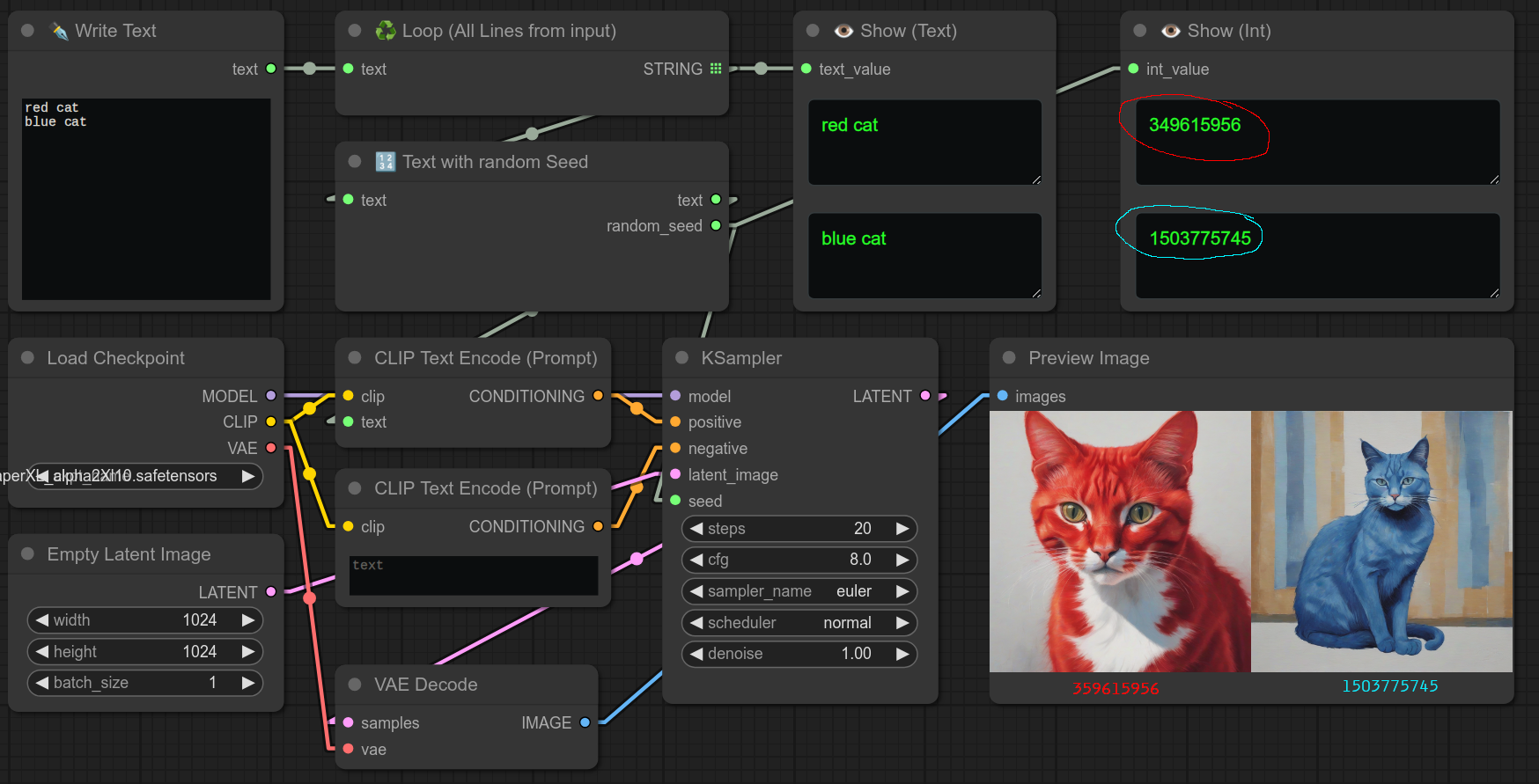The image size is (1539, 784).
Task: Collapse the KSampler node using its header dot
Action: pyautogui.click(x=681, y=358)
